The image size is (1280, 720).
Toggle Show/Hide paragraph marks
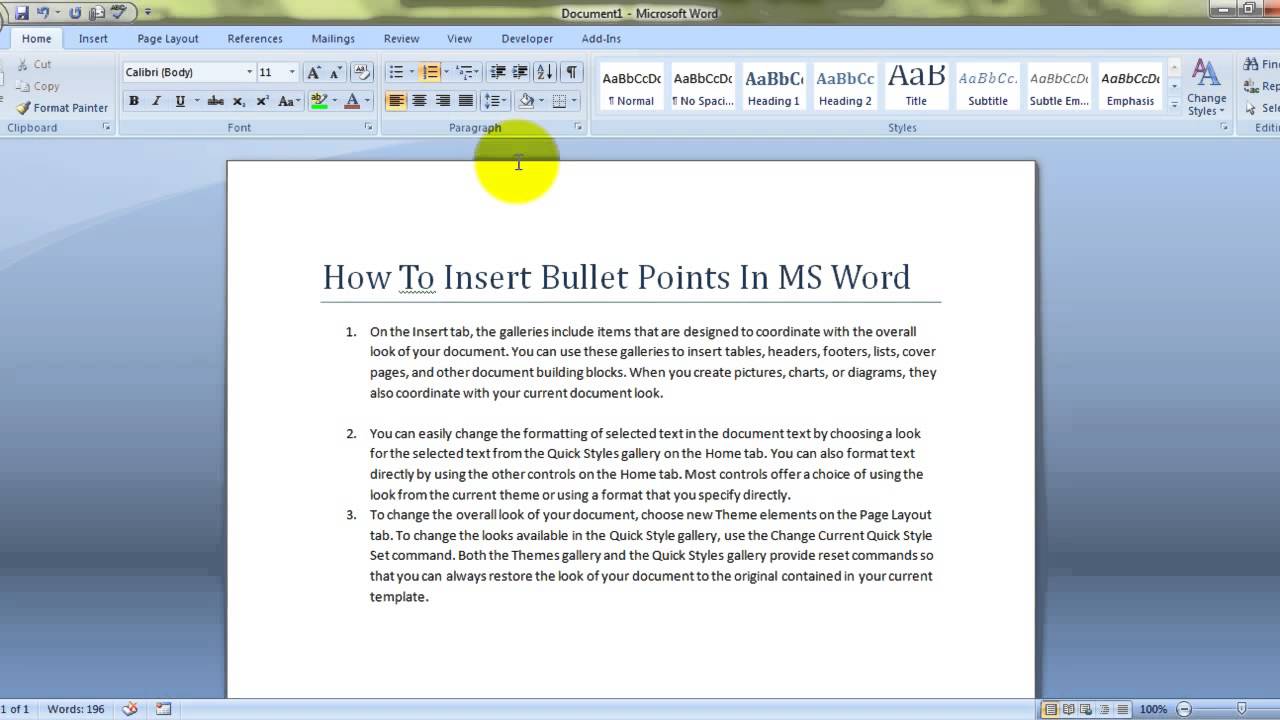coord(572,72)
